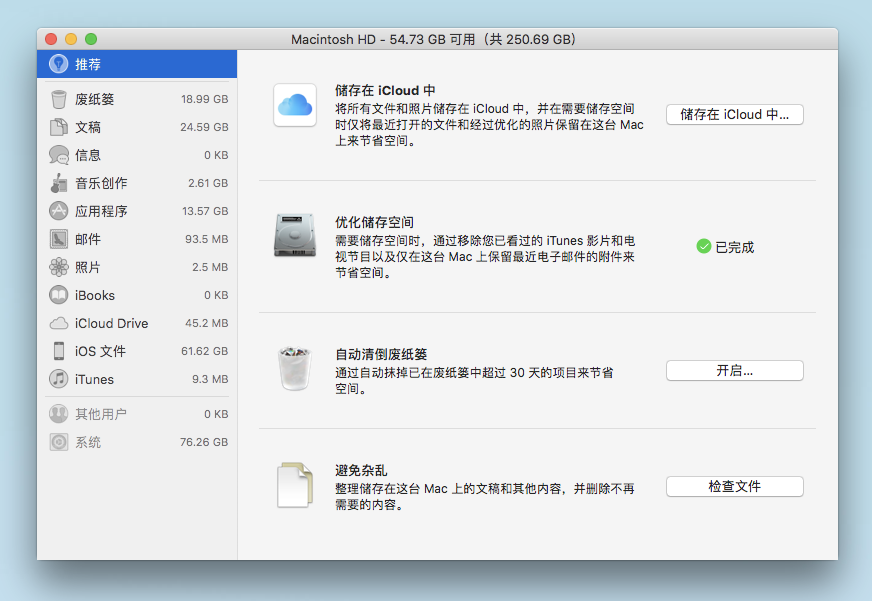Click the green checkmark next to 已完成
The image size is (872, 601).
pos(703,246)
